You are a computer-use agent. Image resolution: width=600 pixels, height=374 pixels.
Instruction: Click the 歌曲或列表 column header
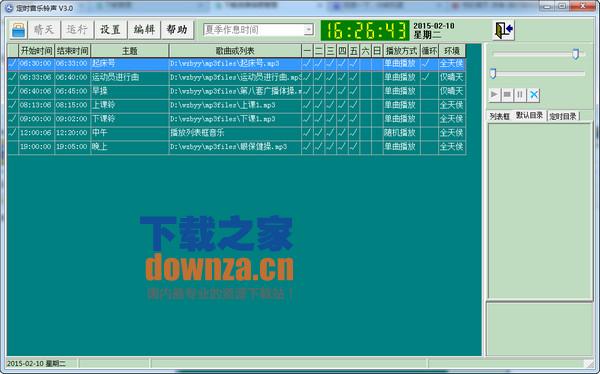(235, 51)
